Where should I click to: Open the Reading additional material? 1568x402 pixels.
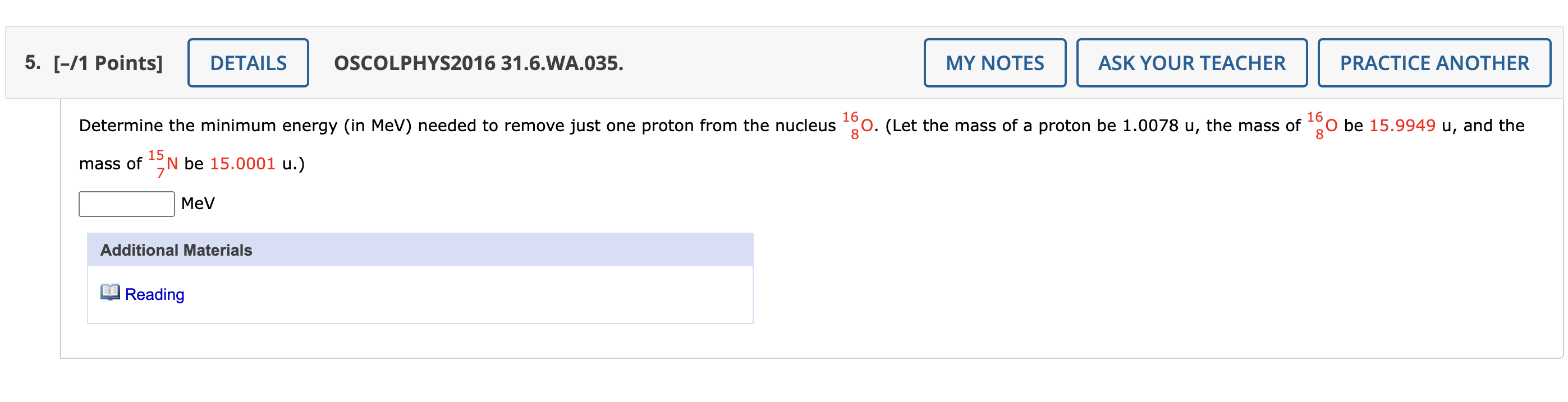click(x=154, y=294)
